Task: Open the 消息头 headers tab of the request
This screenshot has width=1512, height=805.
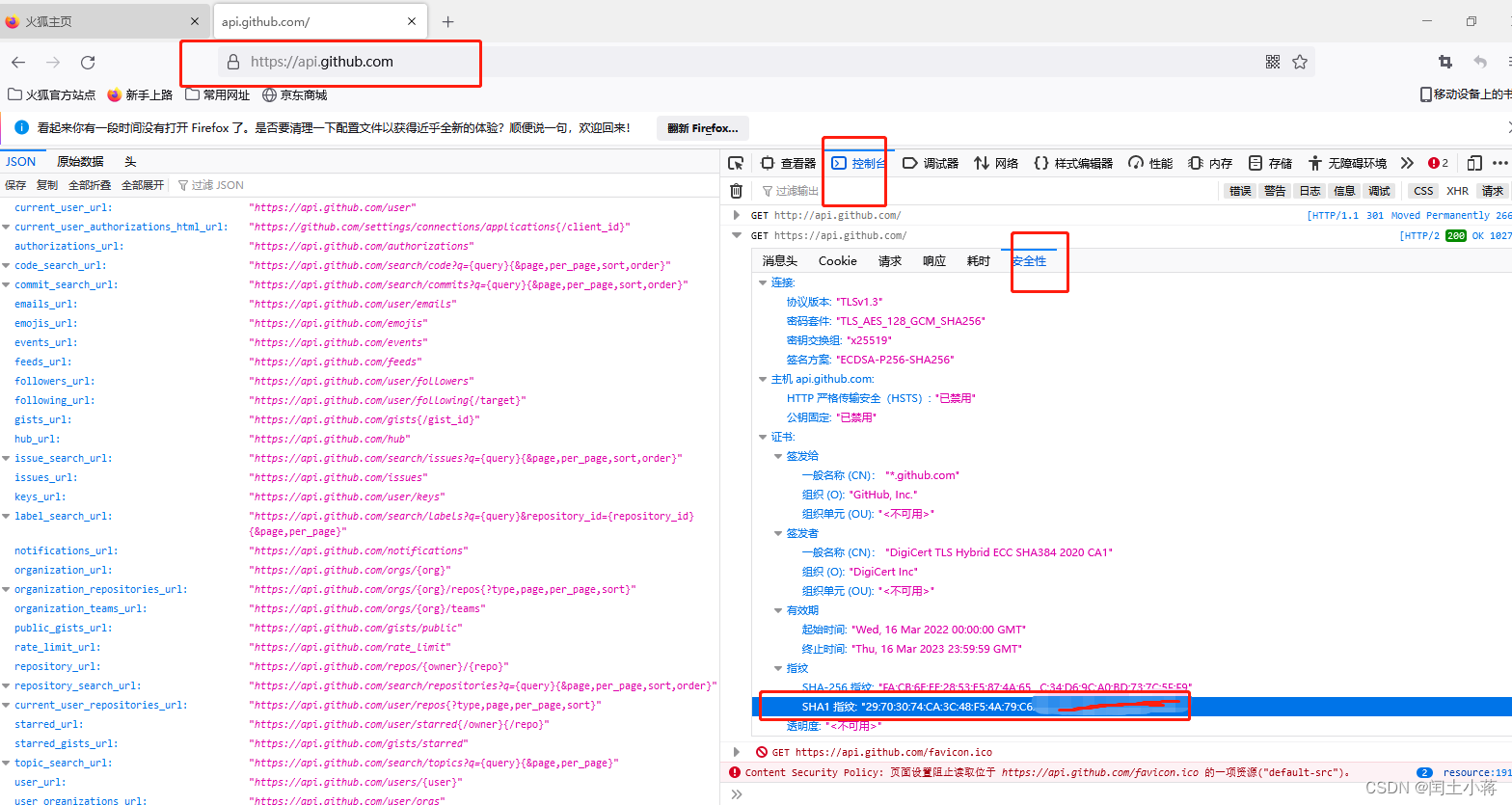Action: [x=780, y=261]
